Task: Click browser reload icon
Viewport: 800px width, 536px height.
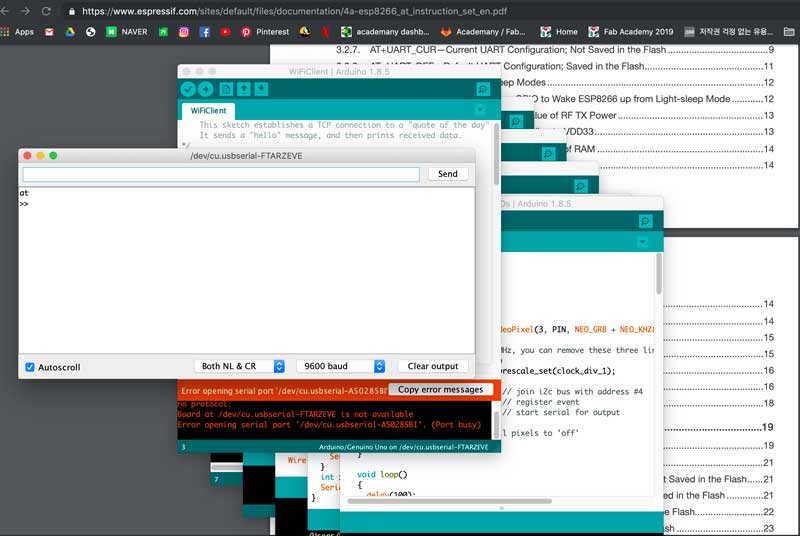Action: click(46, 11)
